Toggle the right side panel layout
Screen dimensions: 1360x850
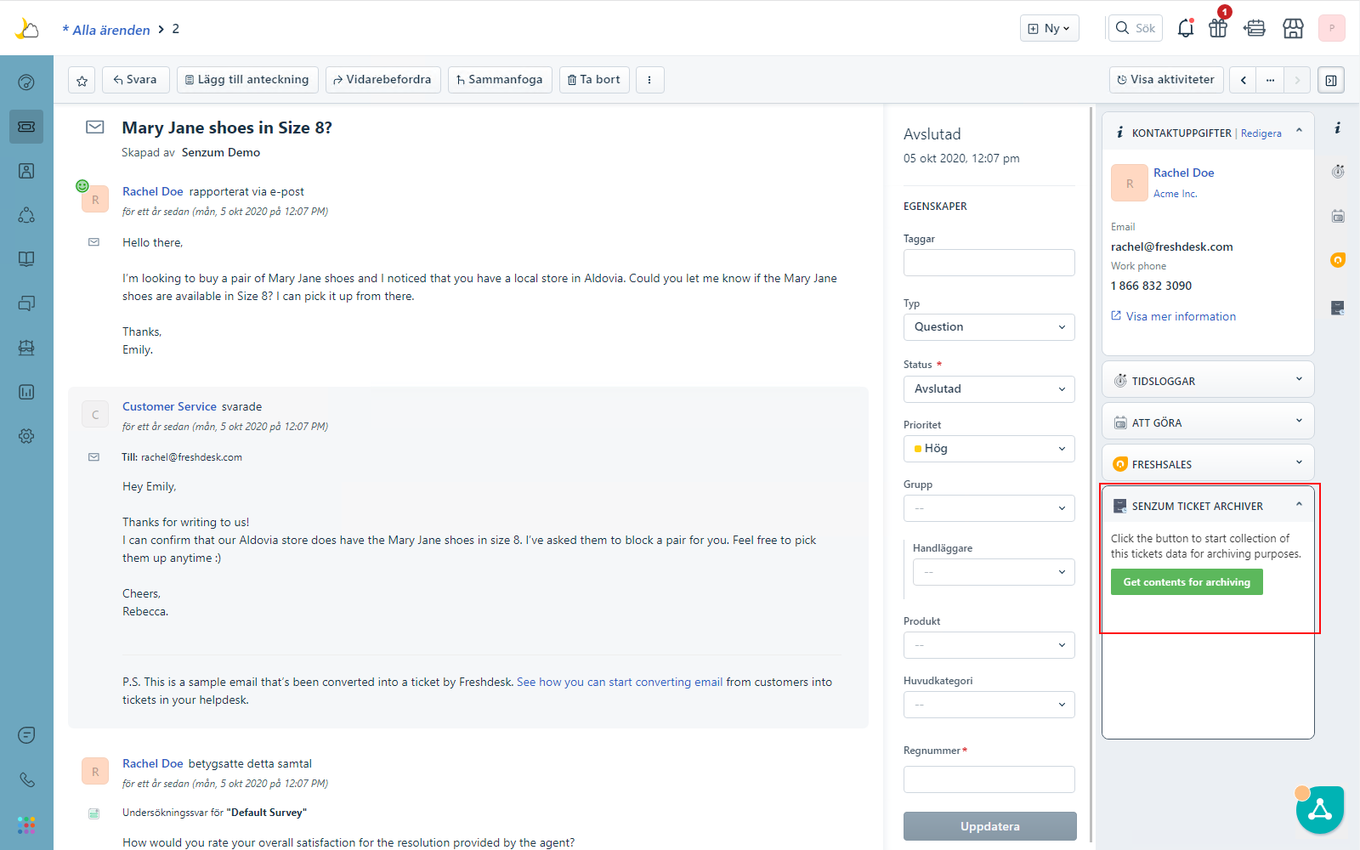1330,80
